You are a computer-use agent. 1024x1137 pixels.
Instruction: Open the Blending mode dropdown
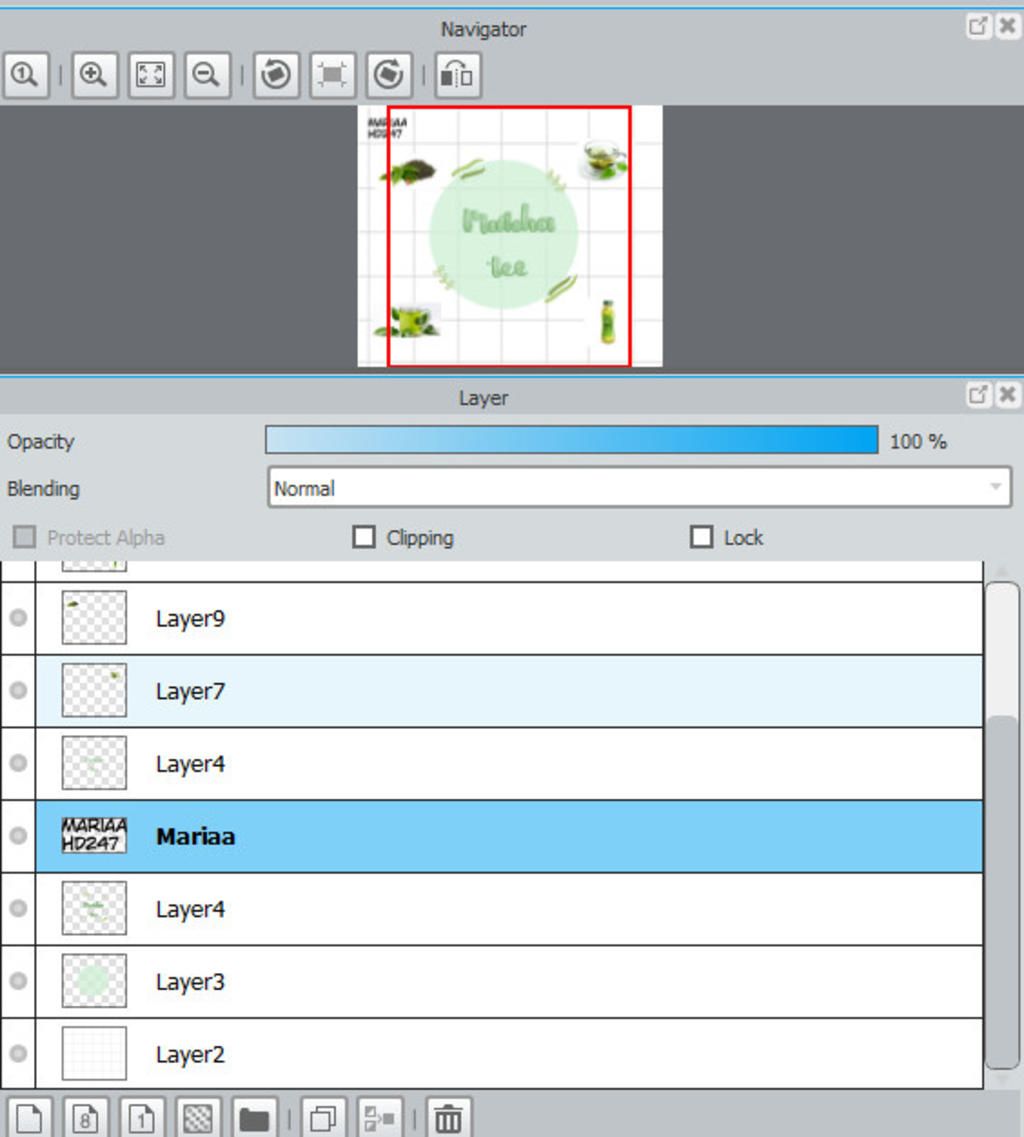point(639,487)
